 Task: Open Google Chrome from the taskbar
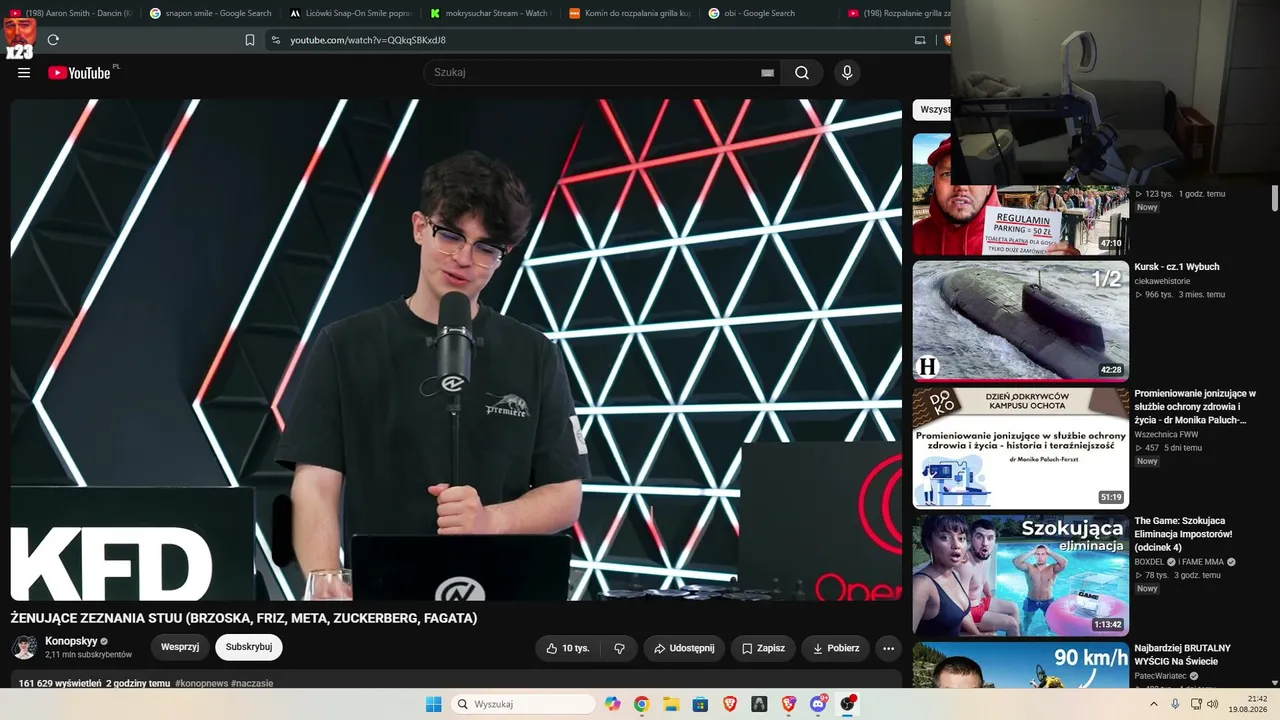point(642,704)
